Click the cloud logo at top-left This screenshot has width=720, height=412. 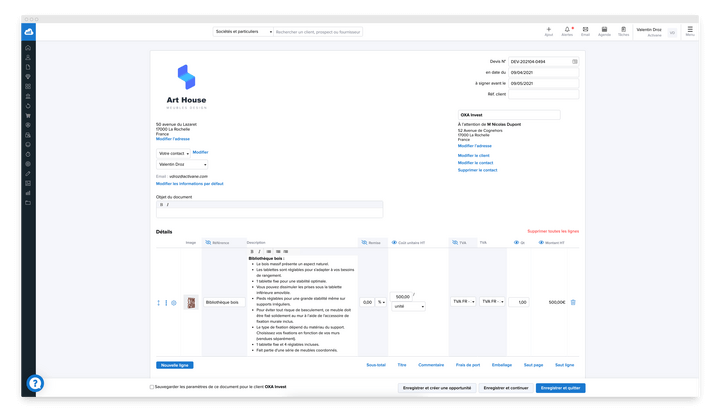point(28,32)
